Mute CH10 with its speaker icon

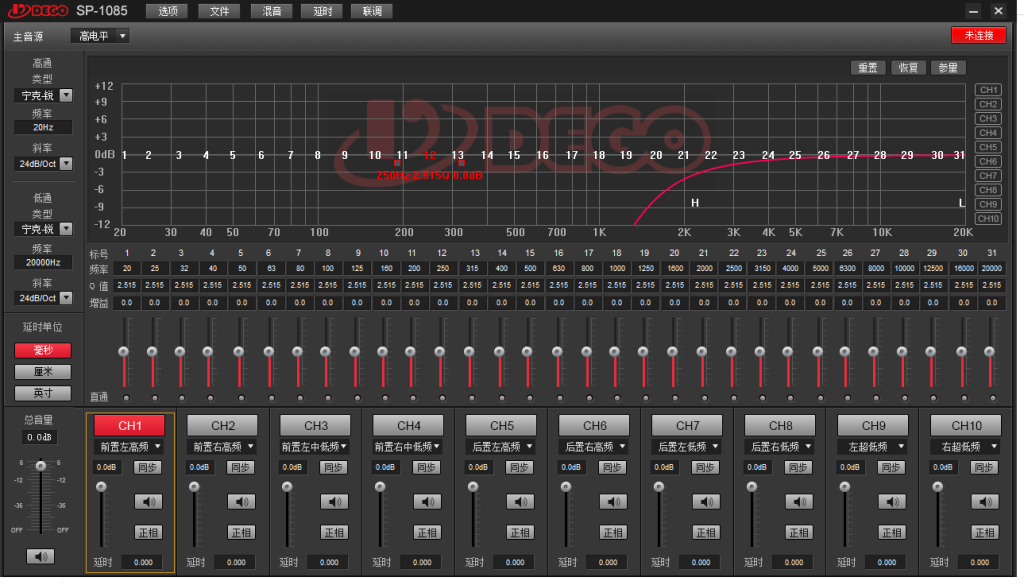click(985, 501)
